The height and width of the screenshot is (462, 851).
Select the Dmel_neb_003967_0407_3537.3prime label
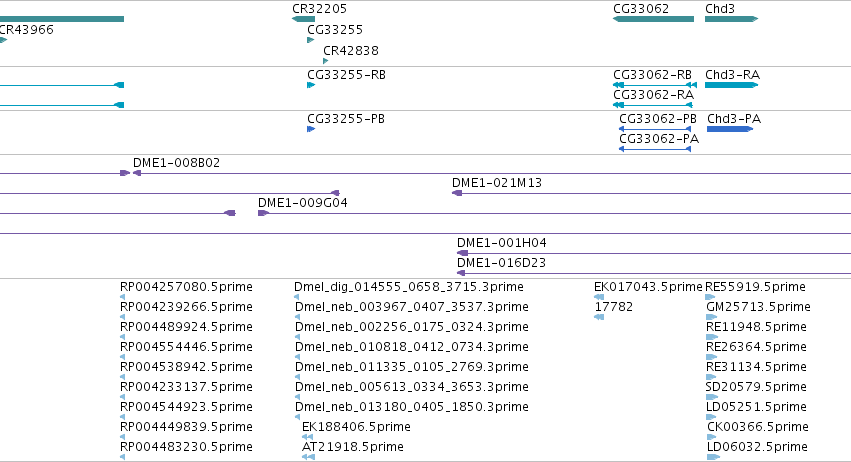point(412,307)
